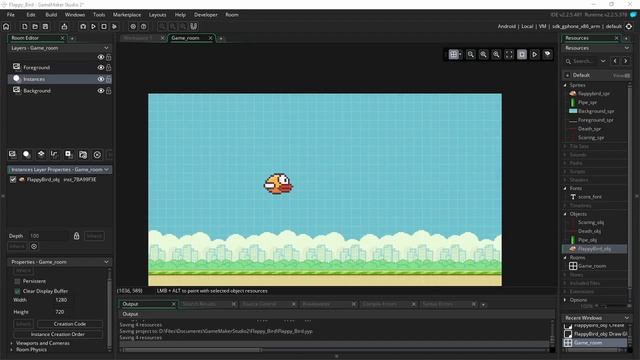Hide the Instances layer with eye icon

[x=100, y=79]
